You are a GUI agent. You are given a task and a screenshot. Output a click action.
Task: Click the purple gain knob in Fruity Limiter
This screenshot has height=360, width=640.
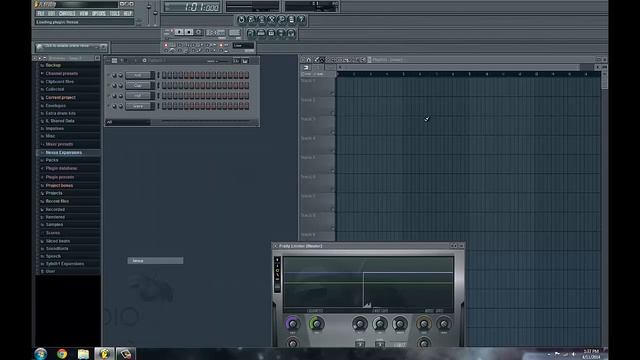(292, 324)
